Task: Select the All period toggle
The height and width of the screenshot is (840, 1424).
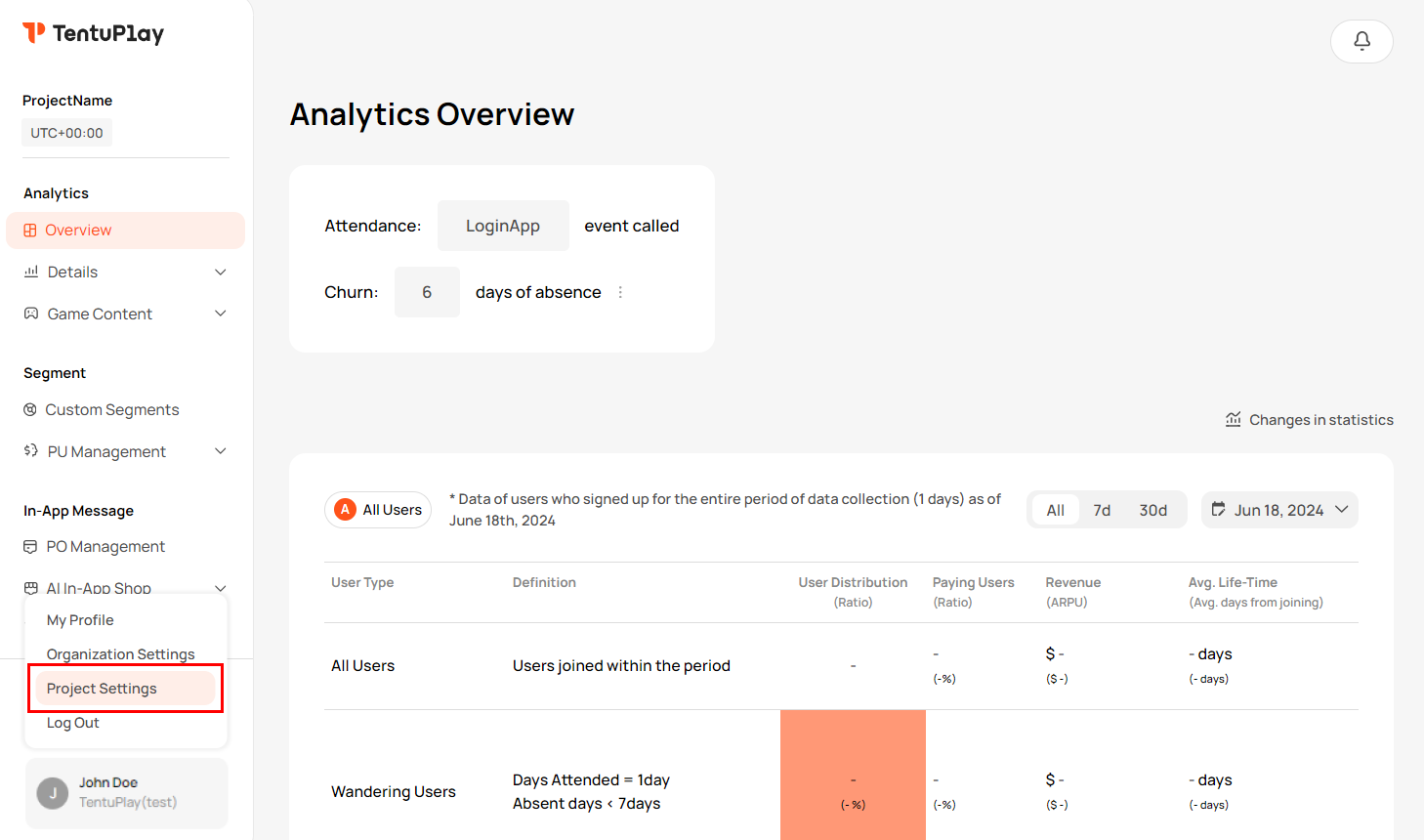Action: click(x=1056, y=510)
